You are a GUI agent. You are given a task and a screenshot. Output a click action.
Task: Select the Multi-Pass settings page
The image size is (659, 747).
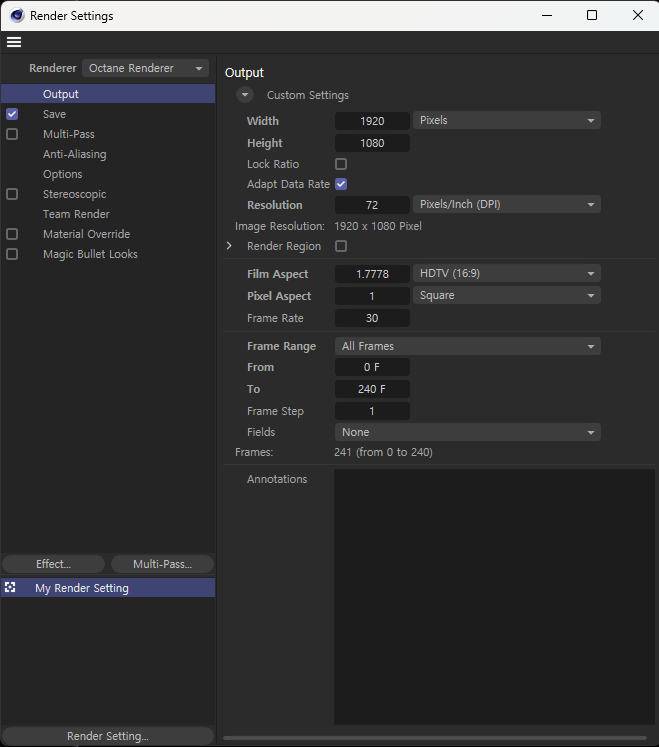(x=69, y=134)
